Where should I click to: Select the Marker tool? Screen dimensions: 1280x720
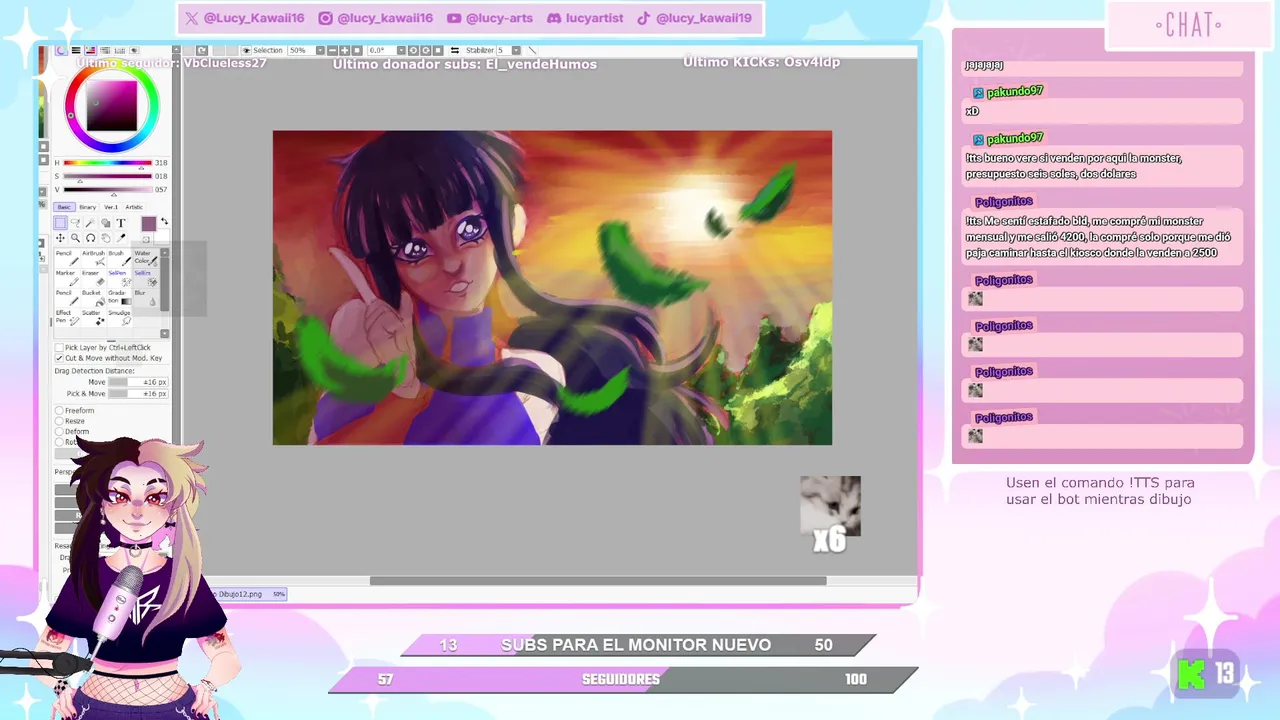pyautogui.click(x=67, y=278)
